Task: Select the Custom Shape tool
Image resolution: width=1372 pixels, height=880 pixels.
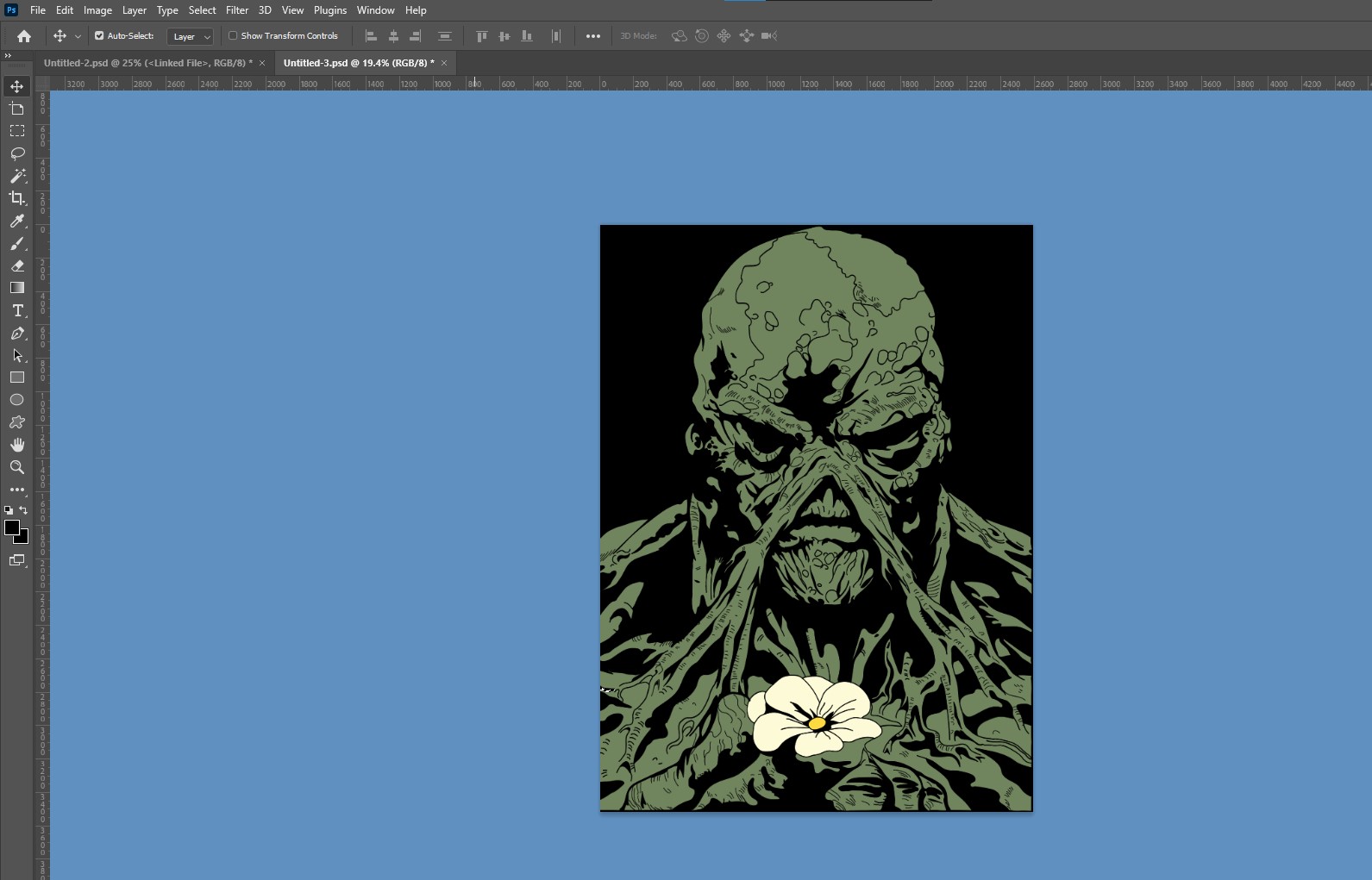Action: click(16, 422)
